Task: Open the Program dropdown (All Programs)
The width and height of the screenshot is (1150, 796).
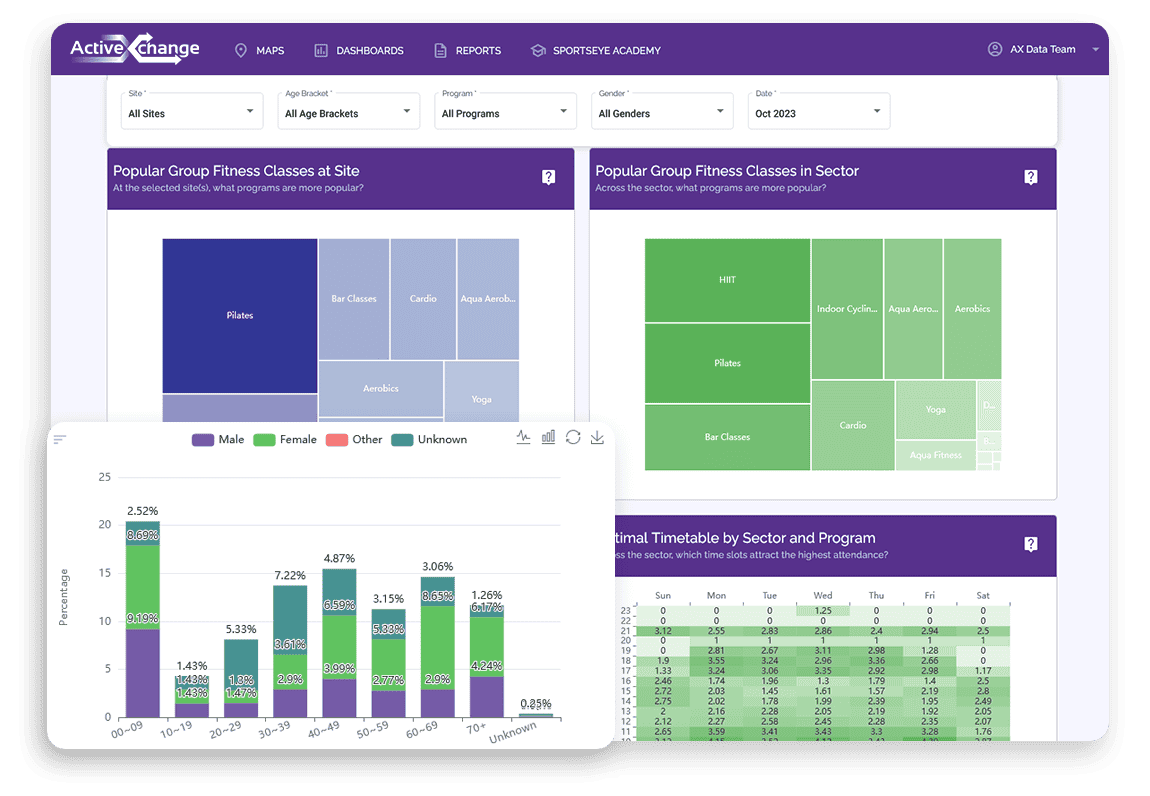Action: click(505, 111)
